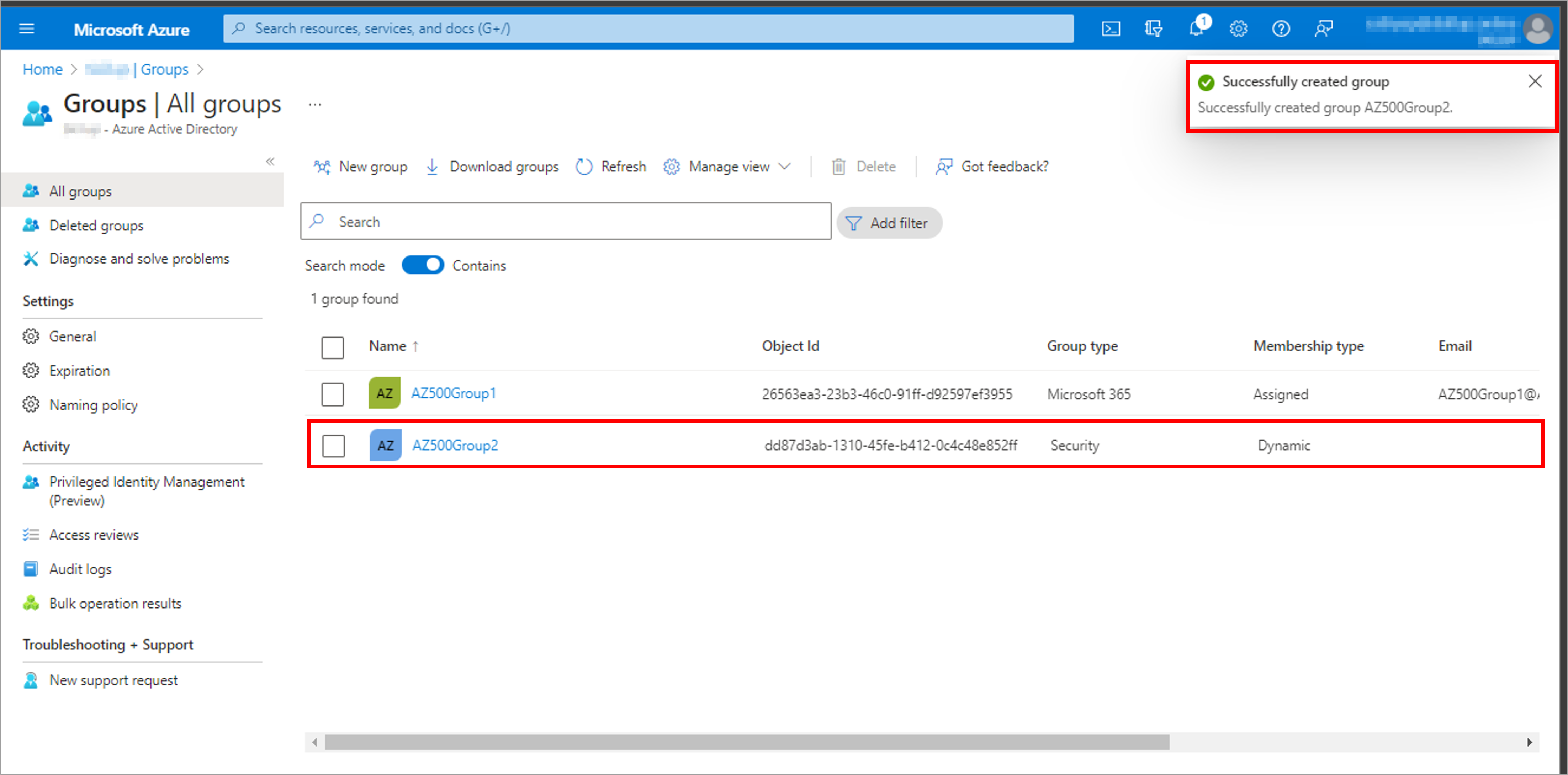Click the Object Id column header
Image resolution: width=1568 pixels, height=775 pixels.
click(790, 346)
